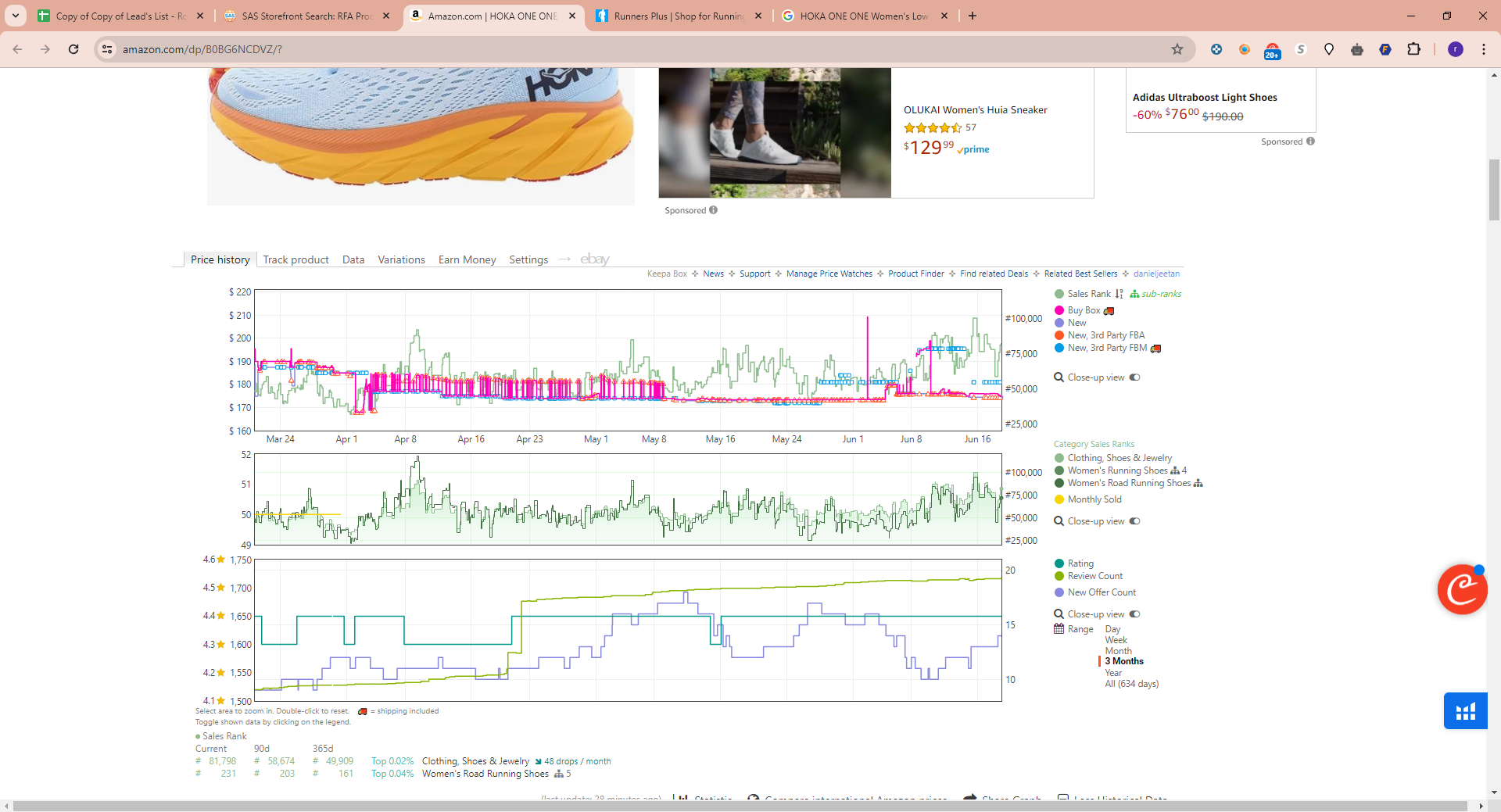View site information icon in address bar

pyautogui.click(x=107, y=49)
